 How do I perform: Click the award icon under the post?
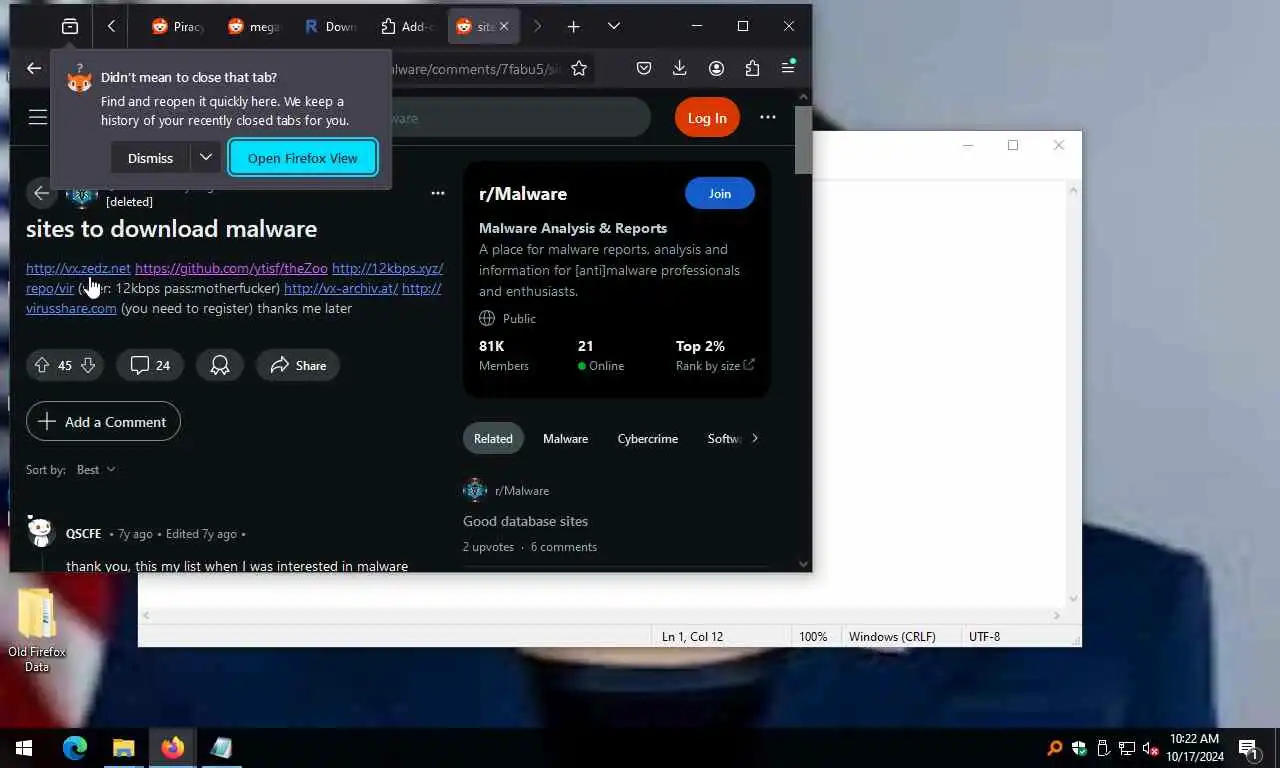point(220,365)
